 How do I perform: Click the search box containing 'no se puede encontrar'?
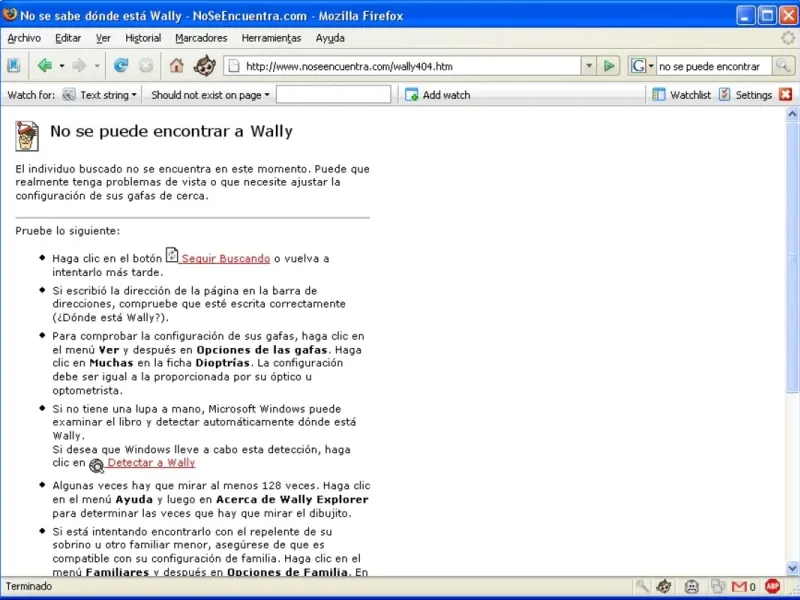tap(713, 66)
